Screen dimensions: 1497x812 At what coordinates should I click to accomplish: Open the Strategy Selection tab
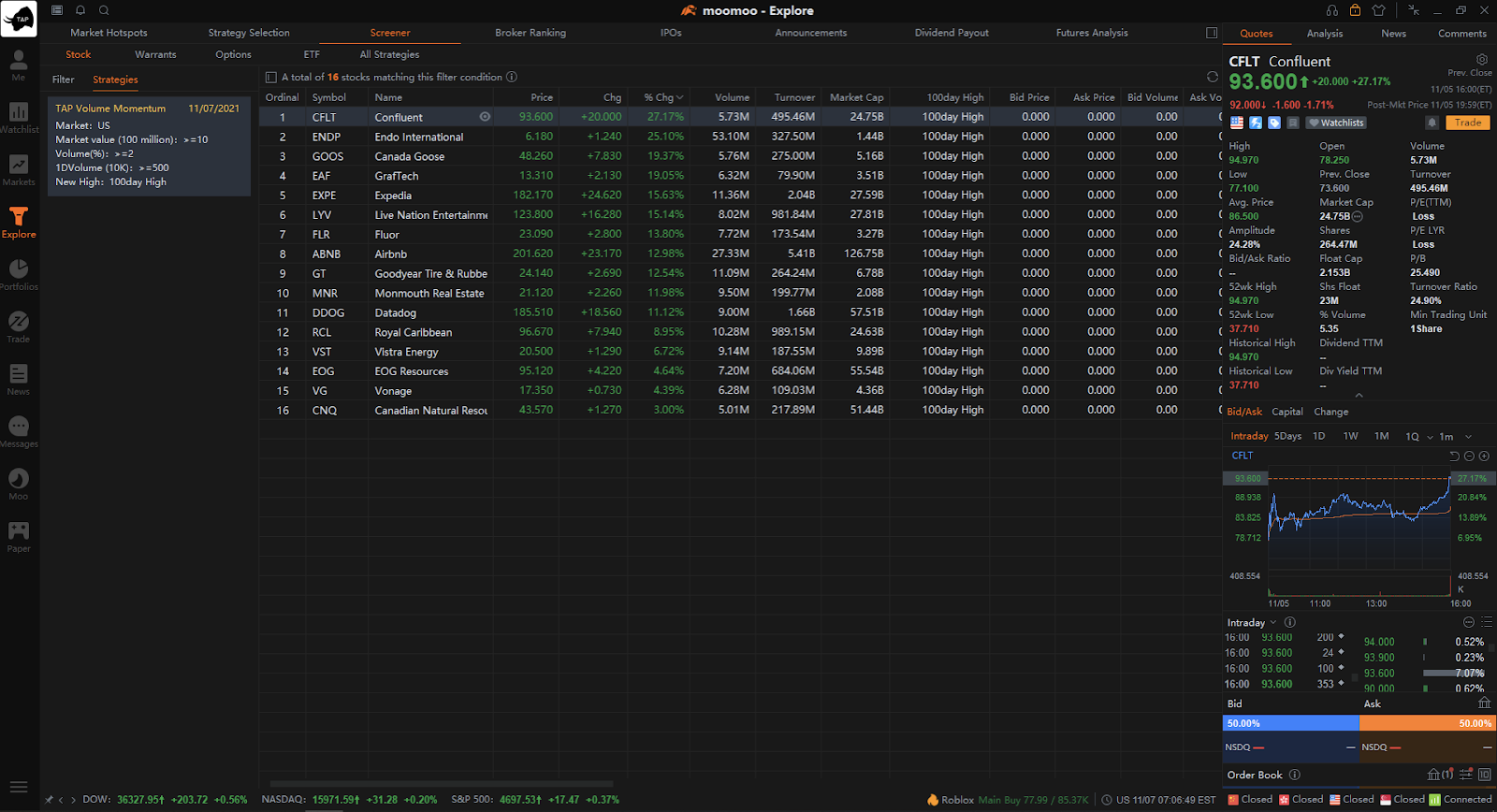[249, 33]
